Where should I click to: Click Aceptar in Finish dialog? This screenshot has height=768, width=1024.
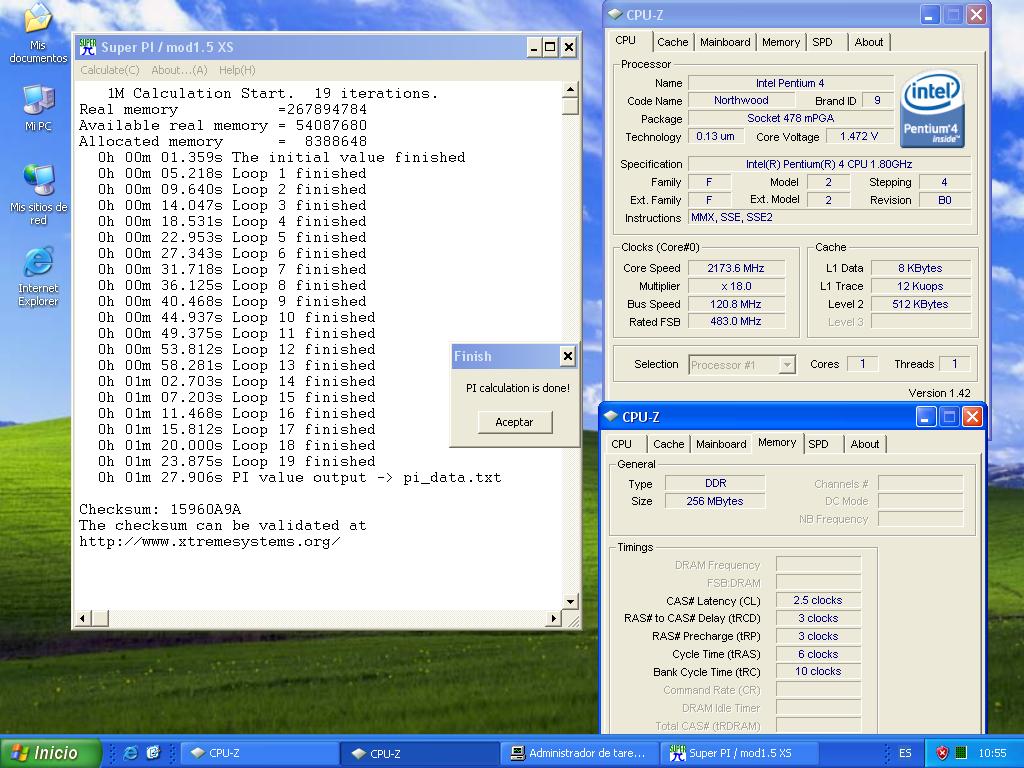[515, 422]
